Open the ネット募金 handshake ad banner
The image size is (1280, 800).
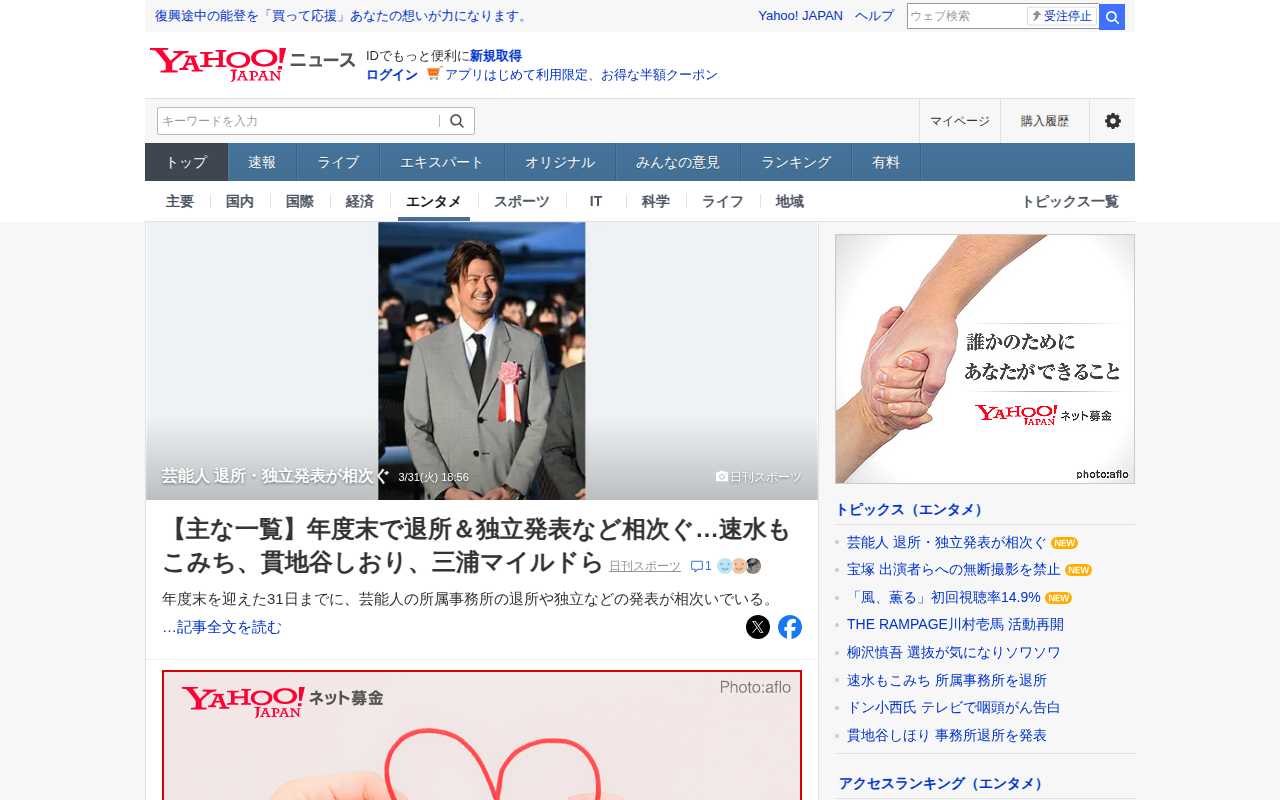tap(985, 359)
